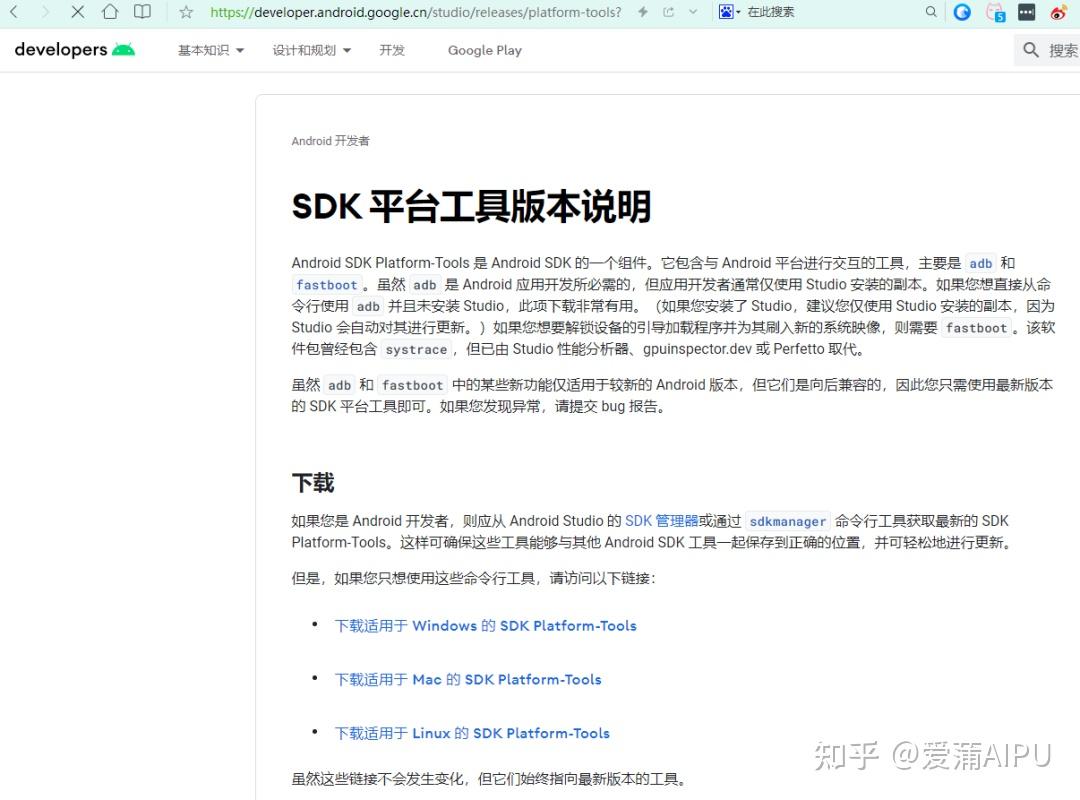1080x800 pixels.
Task: Open the 设计和规划 dropdown
Action: pos(311,49)
